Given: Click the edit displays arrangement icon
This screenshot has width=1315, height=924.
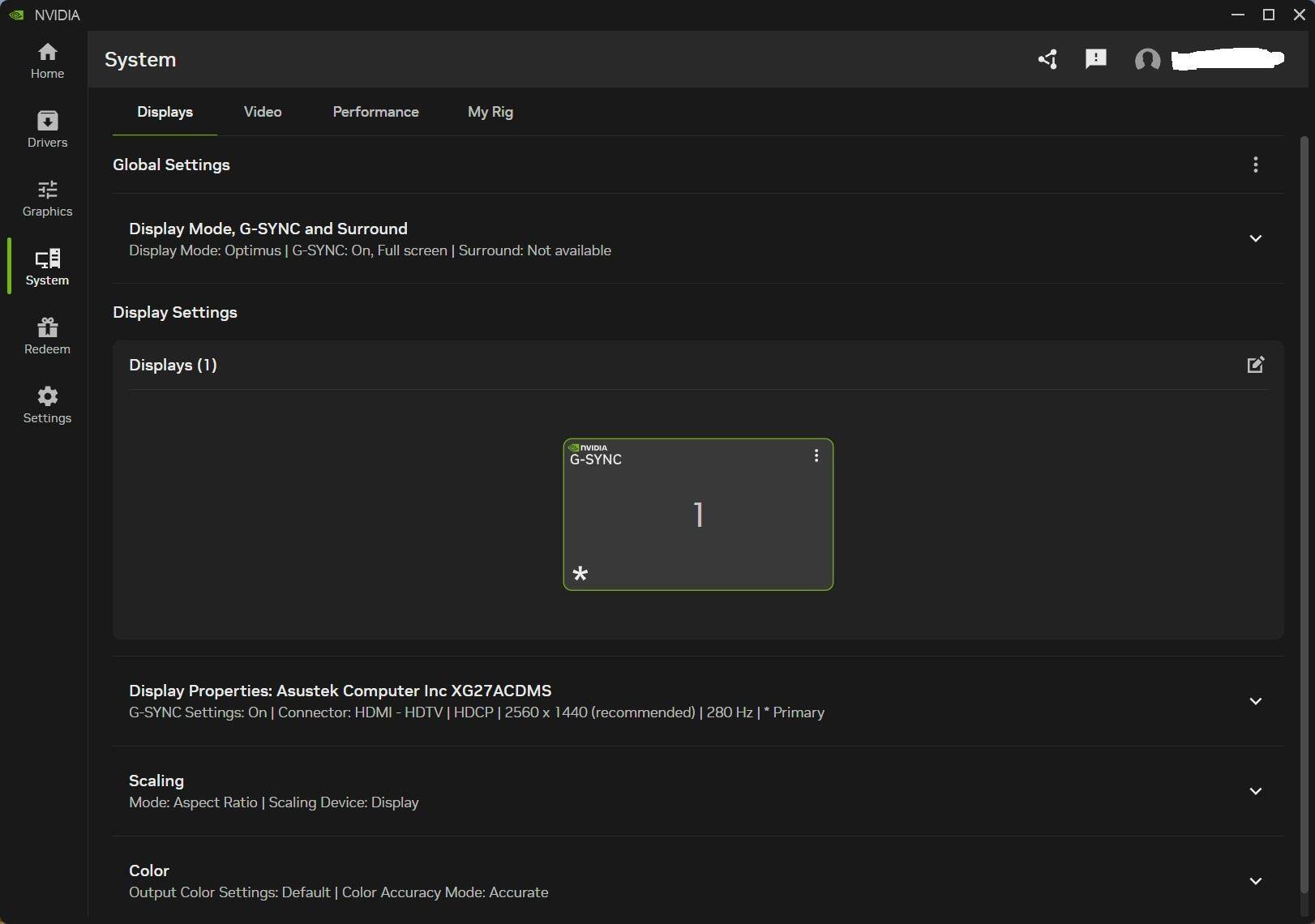Looking at the screenshot, I should click(x=1255, y=365).
